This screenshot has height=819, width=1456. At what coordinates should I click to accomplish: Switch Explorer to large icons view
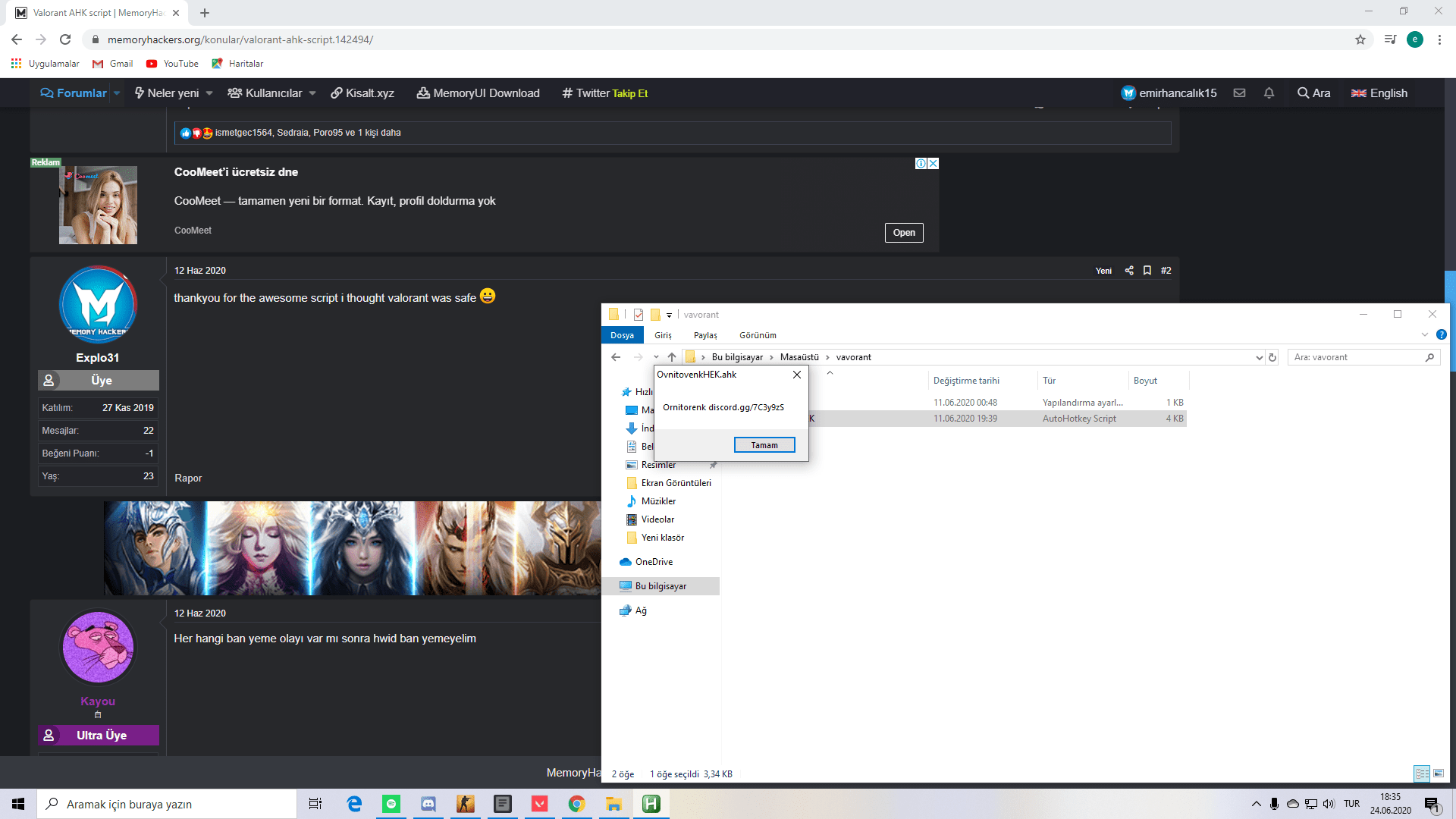point(1439,774)
